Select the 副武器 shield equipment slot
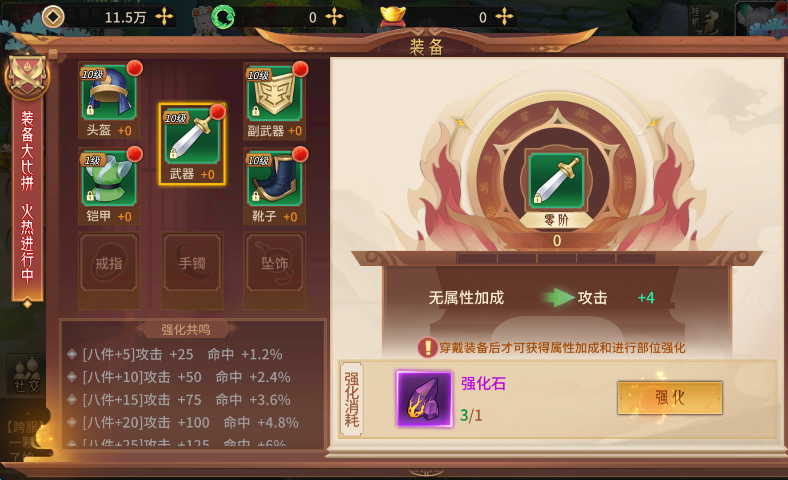Viewport: 788px width, 480px height. point(274,100)
